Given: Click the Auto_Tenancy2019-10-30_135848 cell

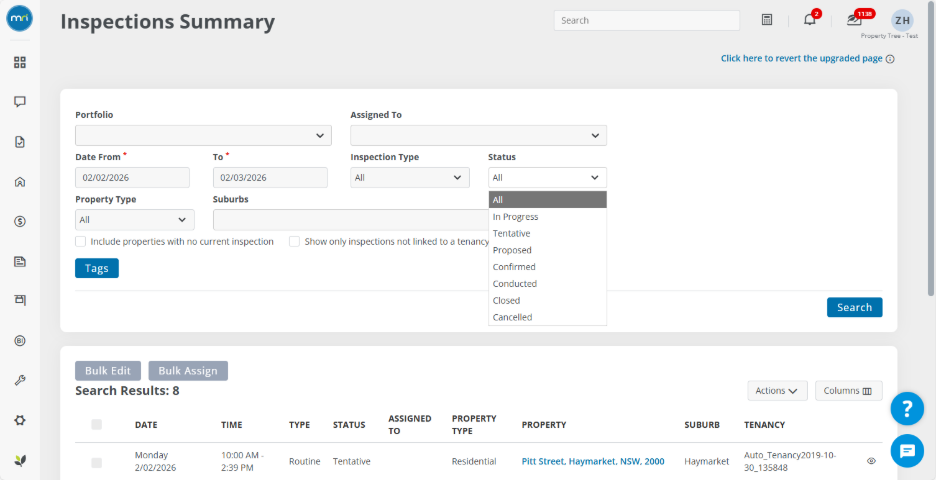Looking at the screenshot, I should click(790, 461).
